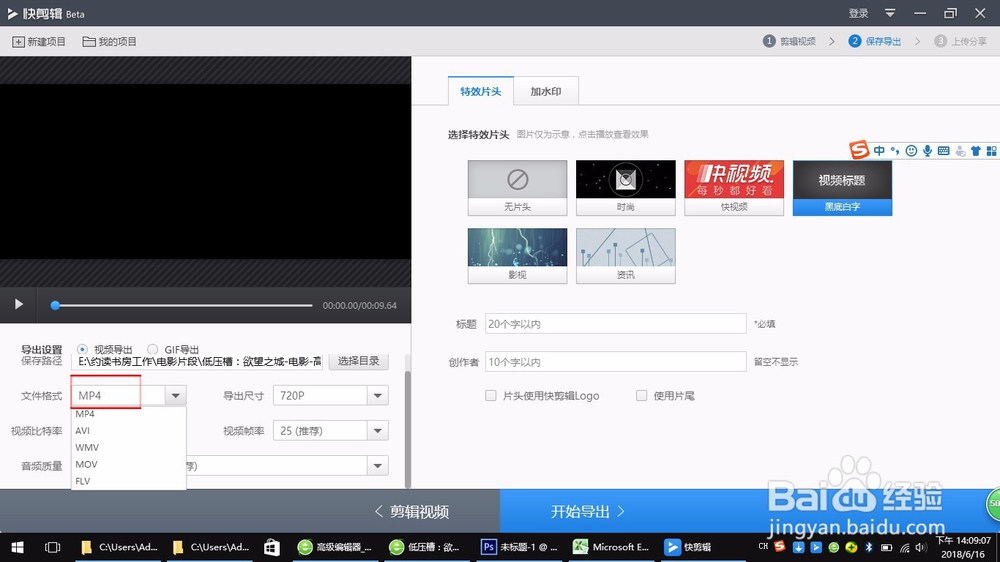Click 开始导出 button

[587, 511]
